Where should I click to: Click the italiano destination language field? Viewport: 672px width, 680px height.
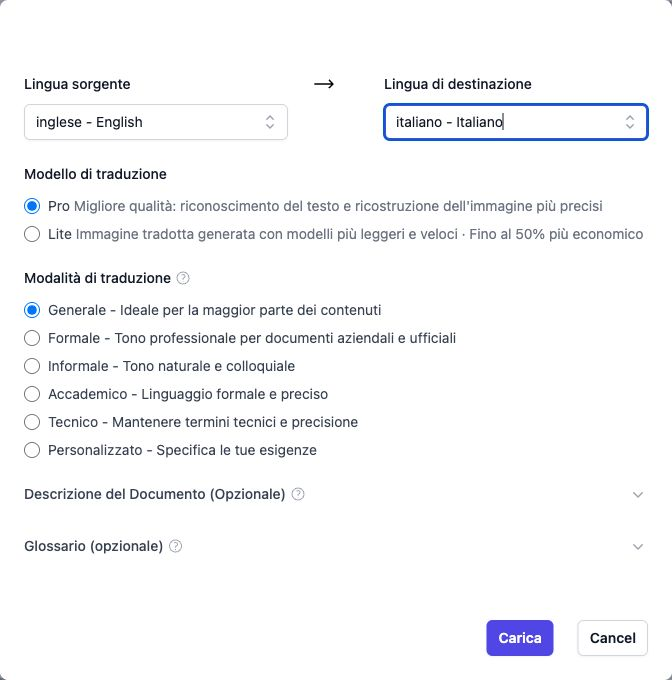[x=516, y=122]
